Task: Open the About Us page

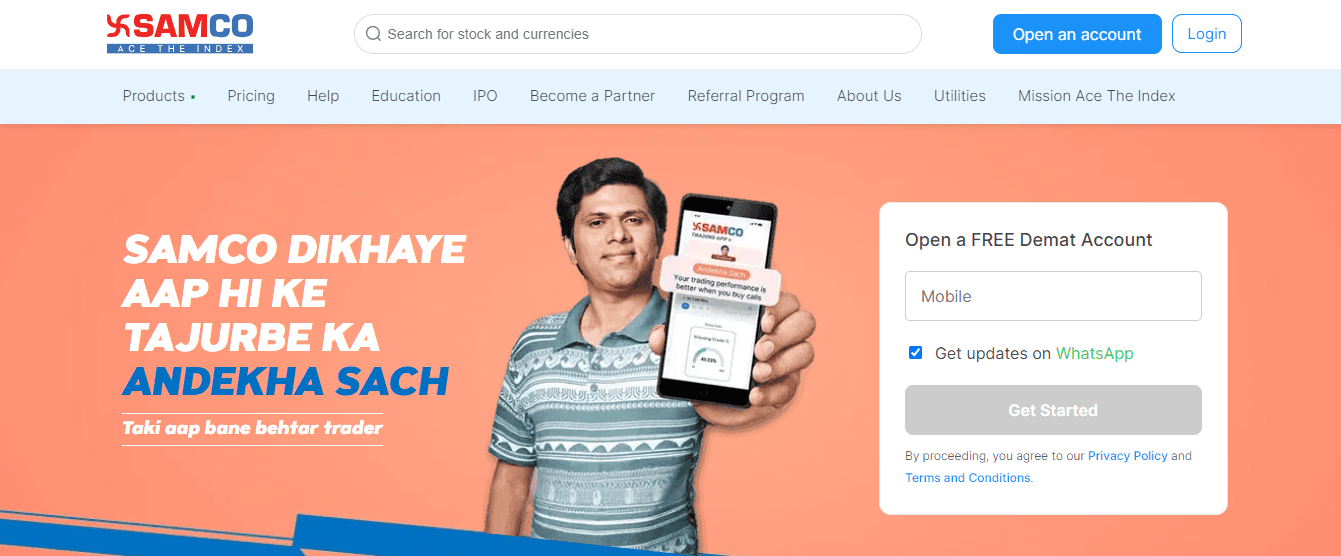Action: [869, 96]
